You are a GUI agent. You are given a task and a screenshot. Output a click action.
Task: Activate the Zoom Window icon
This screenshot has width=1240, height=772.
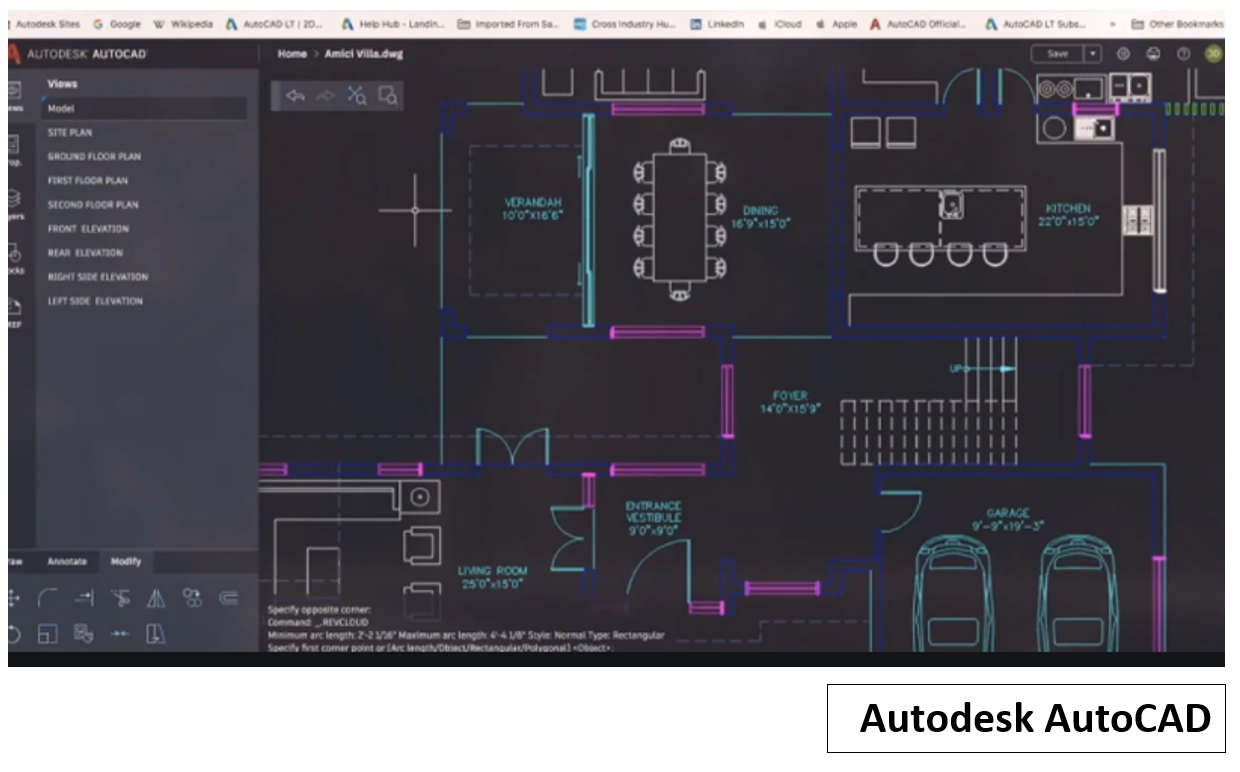[388, 96]
